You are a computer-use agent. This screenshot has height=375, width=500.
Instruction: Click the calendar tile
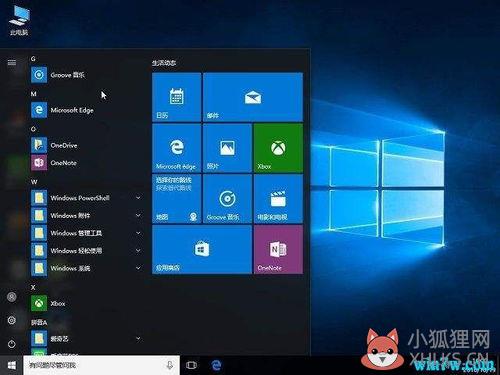coord(177,97)
